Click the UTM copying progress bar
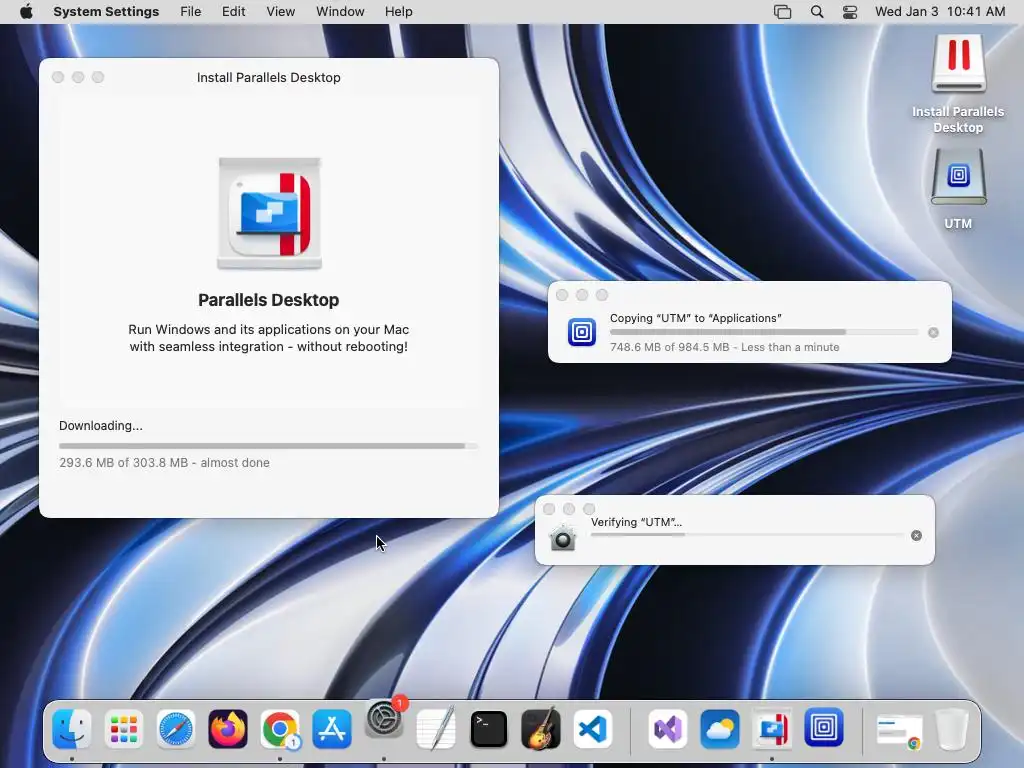Image resolution: width=1024 pixels, height=768 pixels. [x=763, y=332]
